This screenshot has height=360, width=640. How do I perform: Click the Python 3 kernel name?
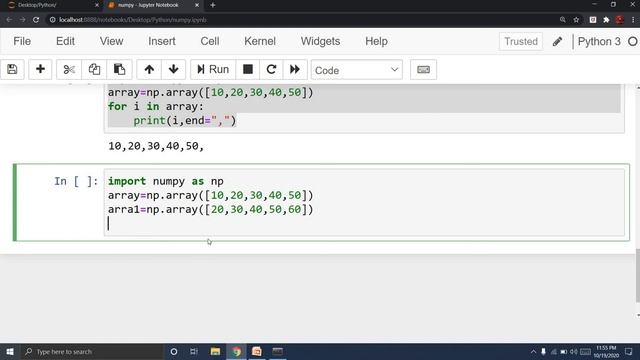599,41
